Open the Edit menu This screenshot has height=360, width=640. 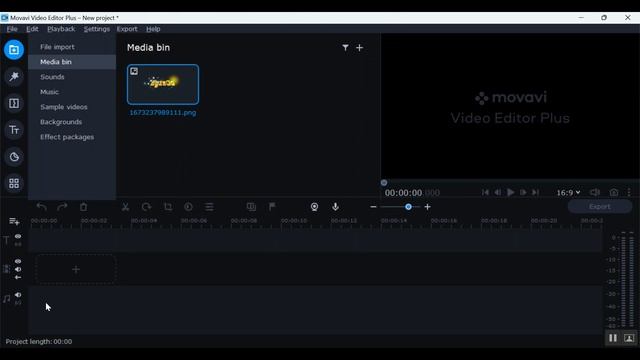tap(32, 29)
